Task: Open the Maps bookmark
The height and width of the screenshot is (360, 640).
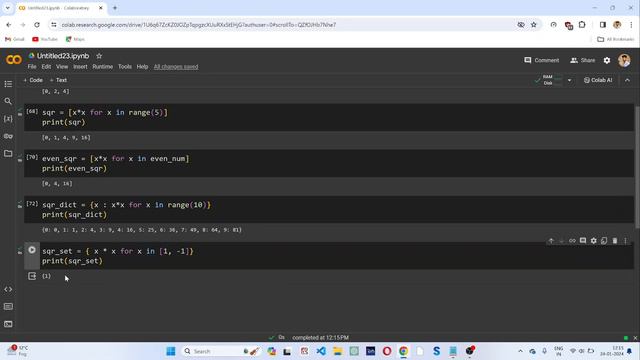Action: click(x=75, y=39)
